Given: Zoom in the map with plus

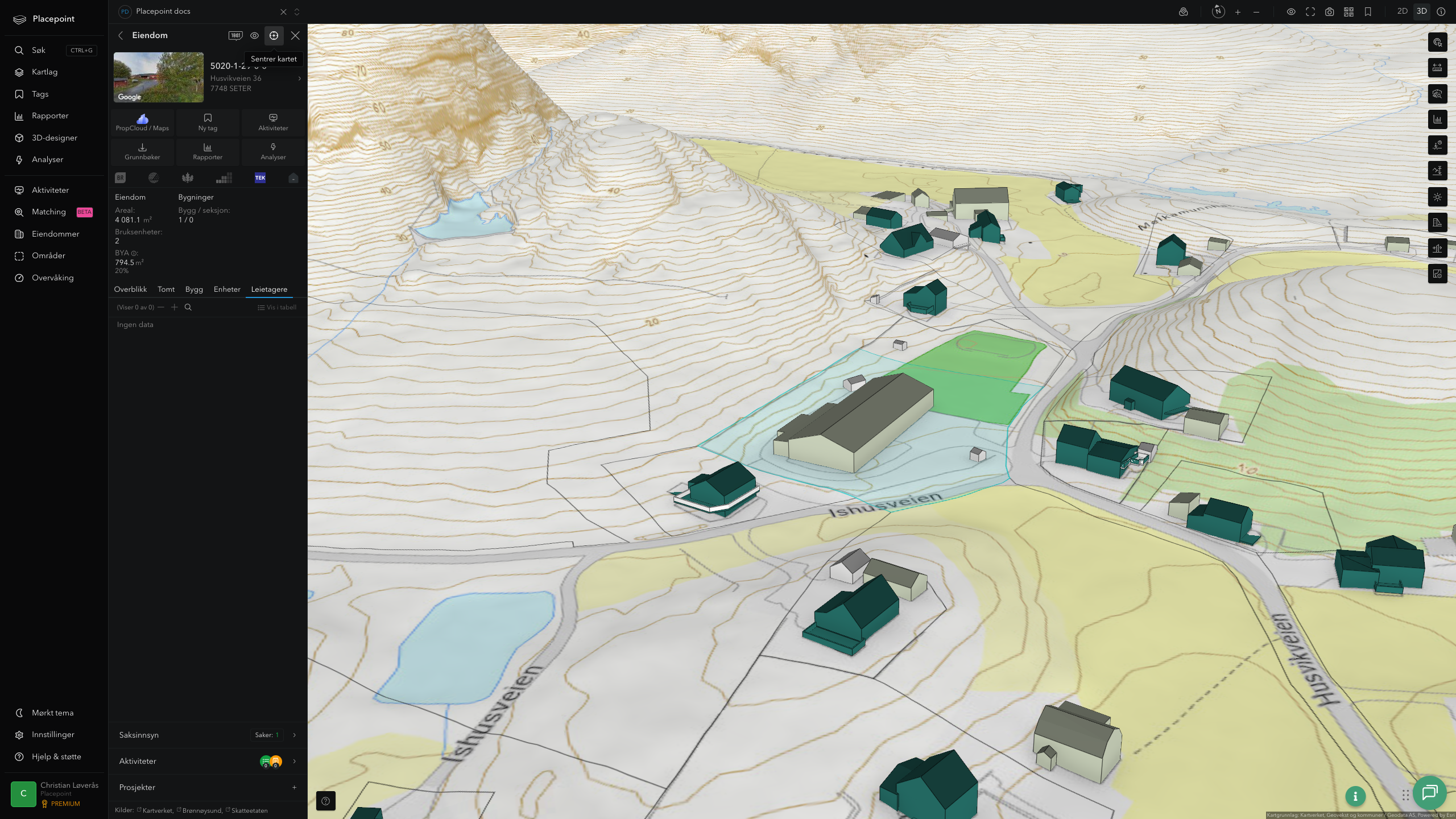Looking at the screenshot, I should coord(1238,12).
